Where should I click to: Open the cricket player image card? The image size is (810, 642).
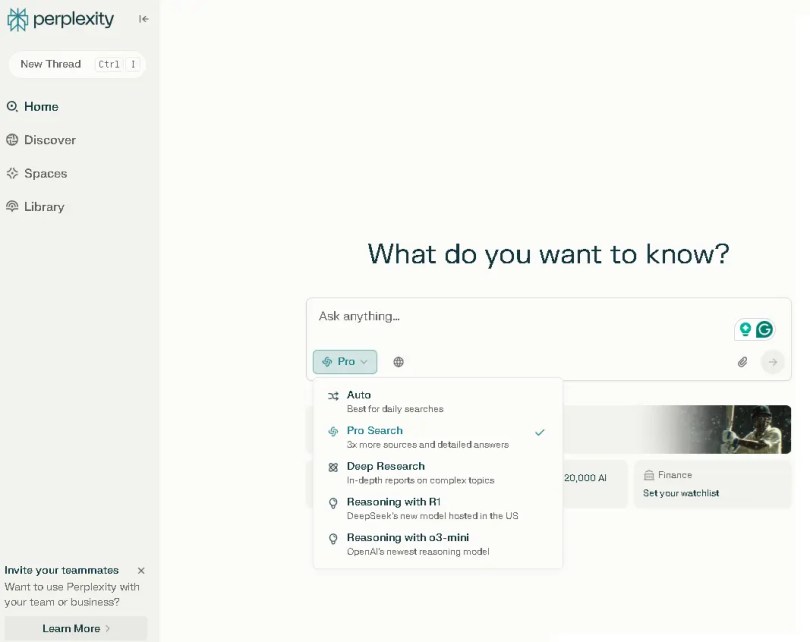pyautogui.click(x=677, y=430)
